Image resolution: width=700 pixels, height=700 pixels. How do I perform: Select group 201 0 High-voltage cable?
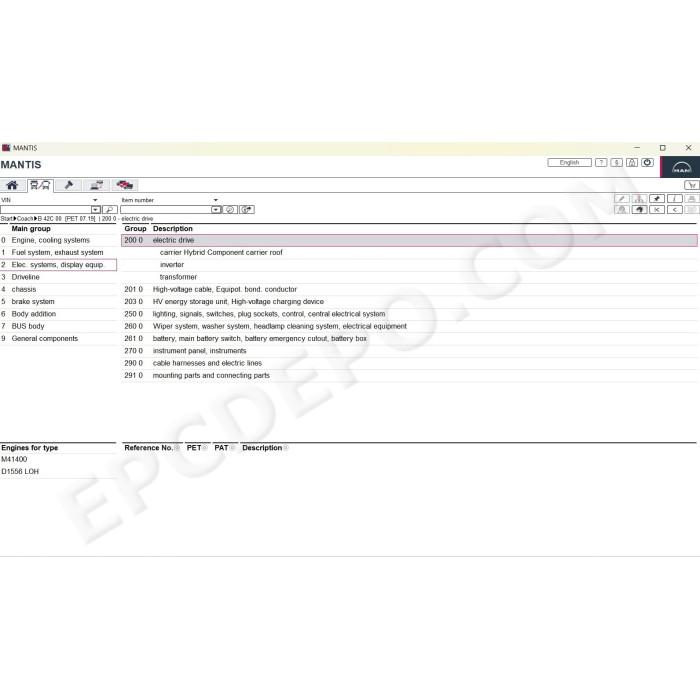[409, 289]
